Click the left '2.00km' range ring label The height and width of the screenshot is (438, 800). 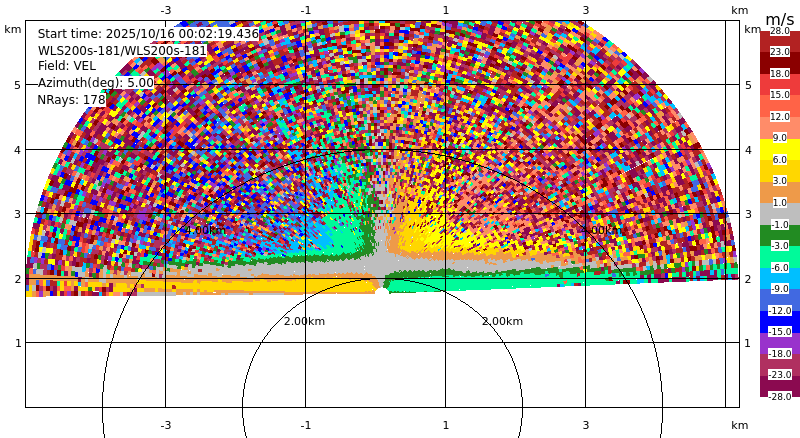305,321
